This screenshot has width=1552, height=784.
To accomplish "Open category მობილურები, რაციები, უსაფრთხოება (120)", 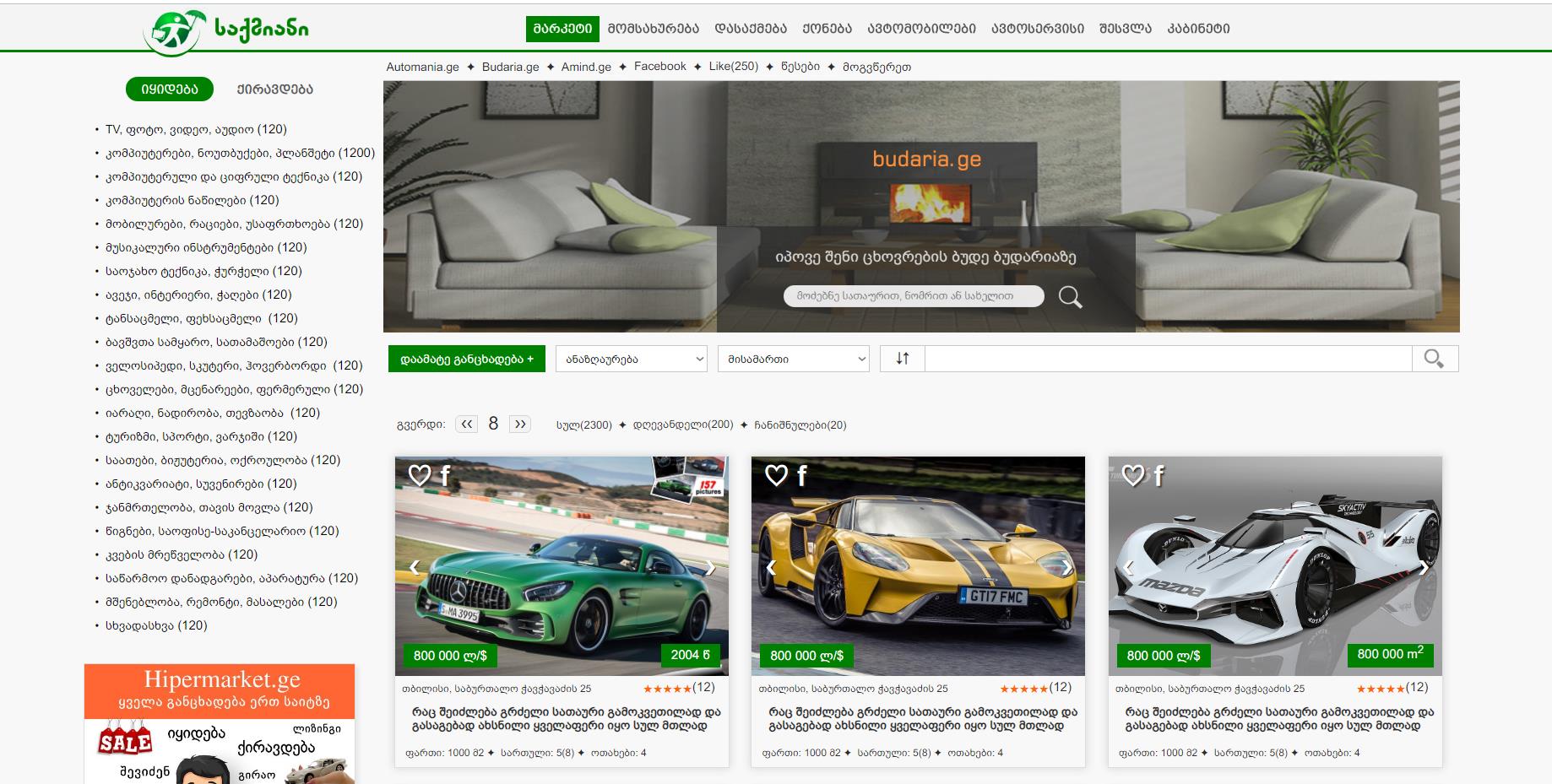I will coord(234,224).
